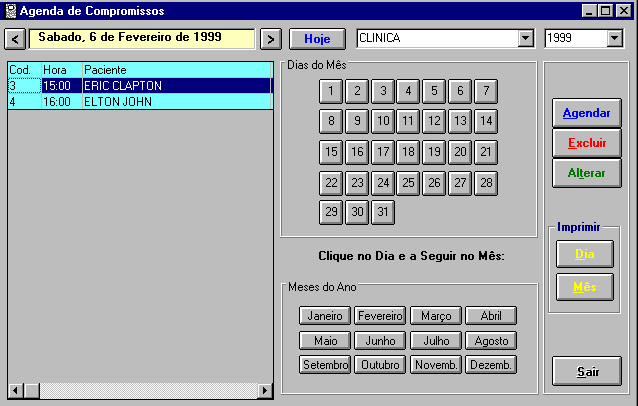Pick day 16 button
The height and width of the screenshot is (406, 638).
(357, 152)
